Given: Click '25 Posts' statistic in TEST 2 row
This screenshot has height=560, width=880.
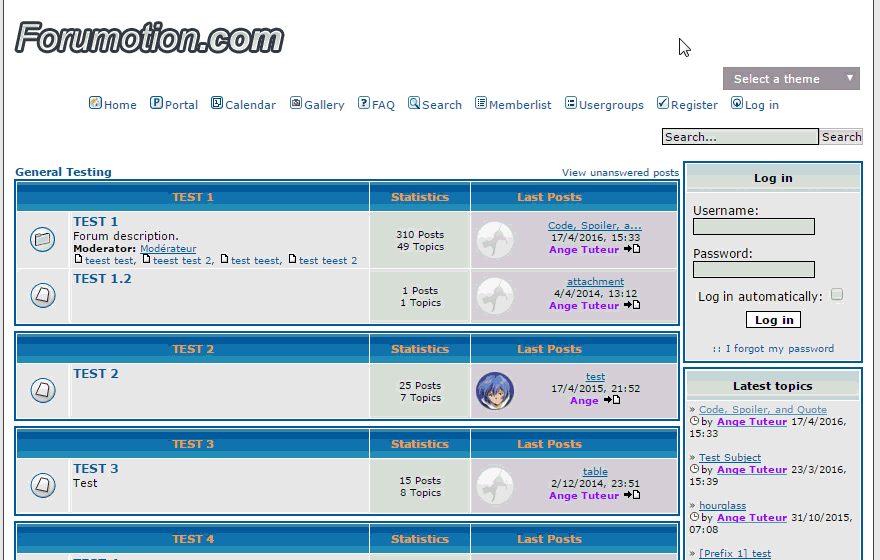Looking at the screenshot, I should tap(420, 385).
